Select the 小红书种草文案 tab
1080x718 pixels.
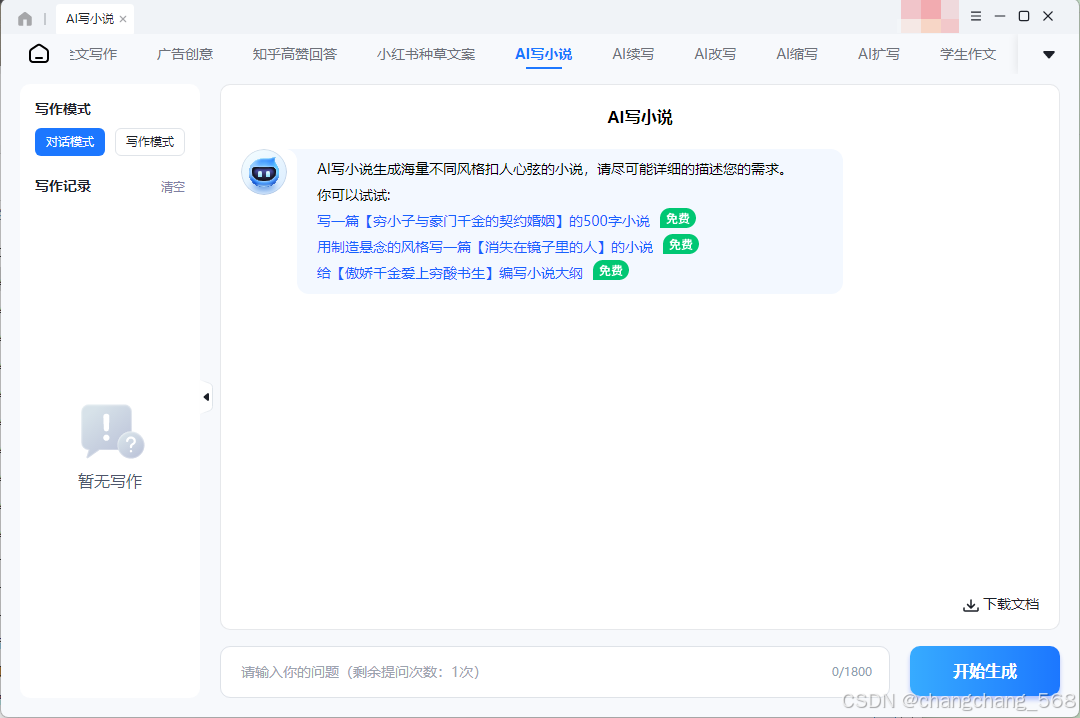coord(426,54)
